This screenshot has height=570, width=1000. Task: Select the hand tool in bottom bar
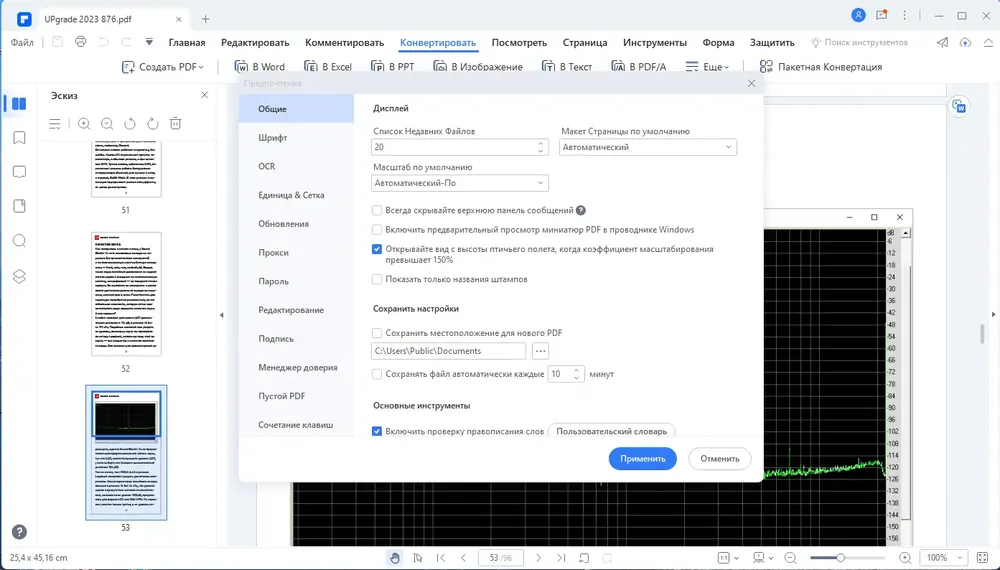click(395, 558)
